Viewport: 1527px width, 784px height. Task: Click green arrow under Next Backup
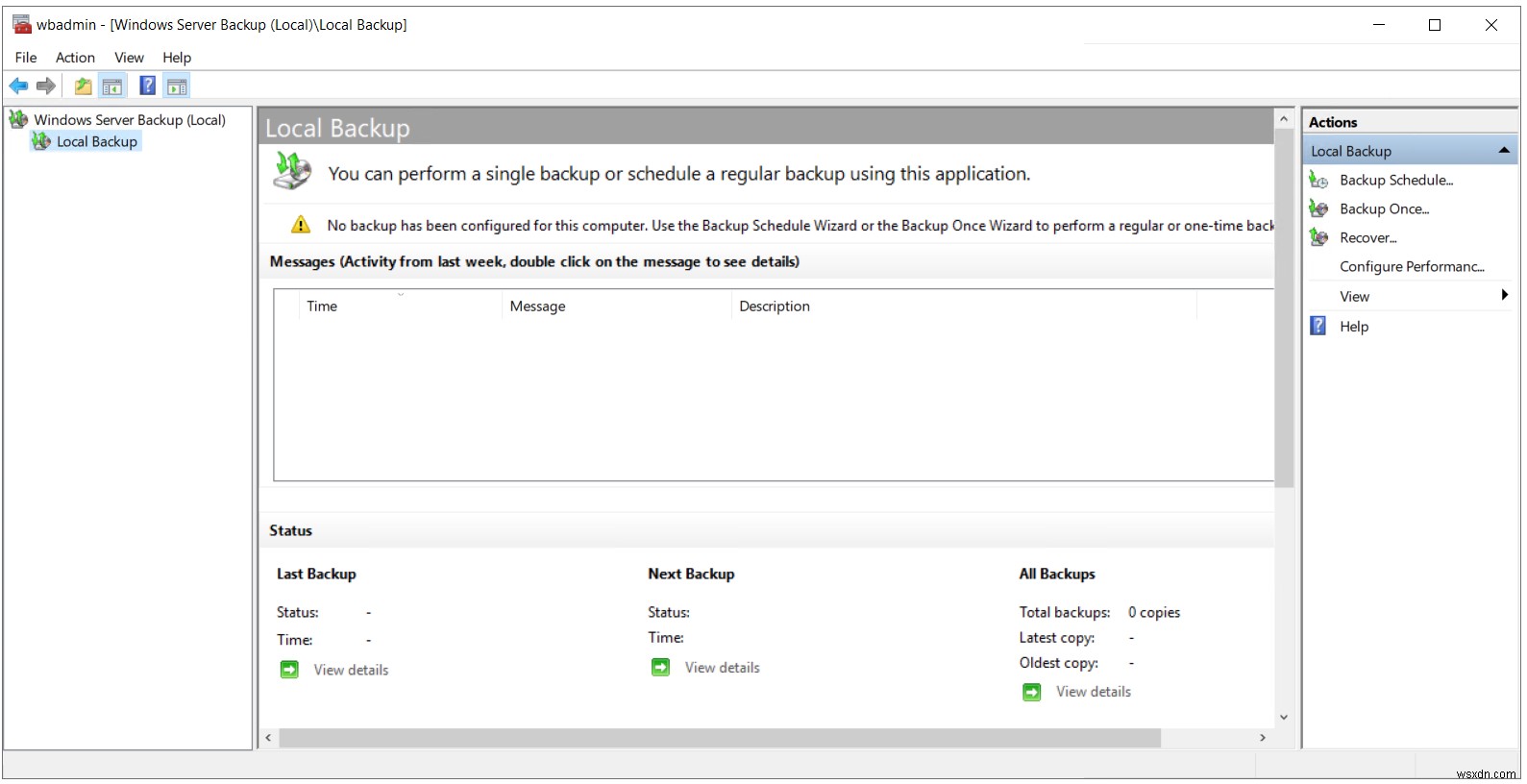point(660,667)
